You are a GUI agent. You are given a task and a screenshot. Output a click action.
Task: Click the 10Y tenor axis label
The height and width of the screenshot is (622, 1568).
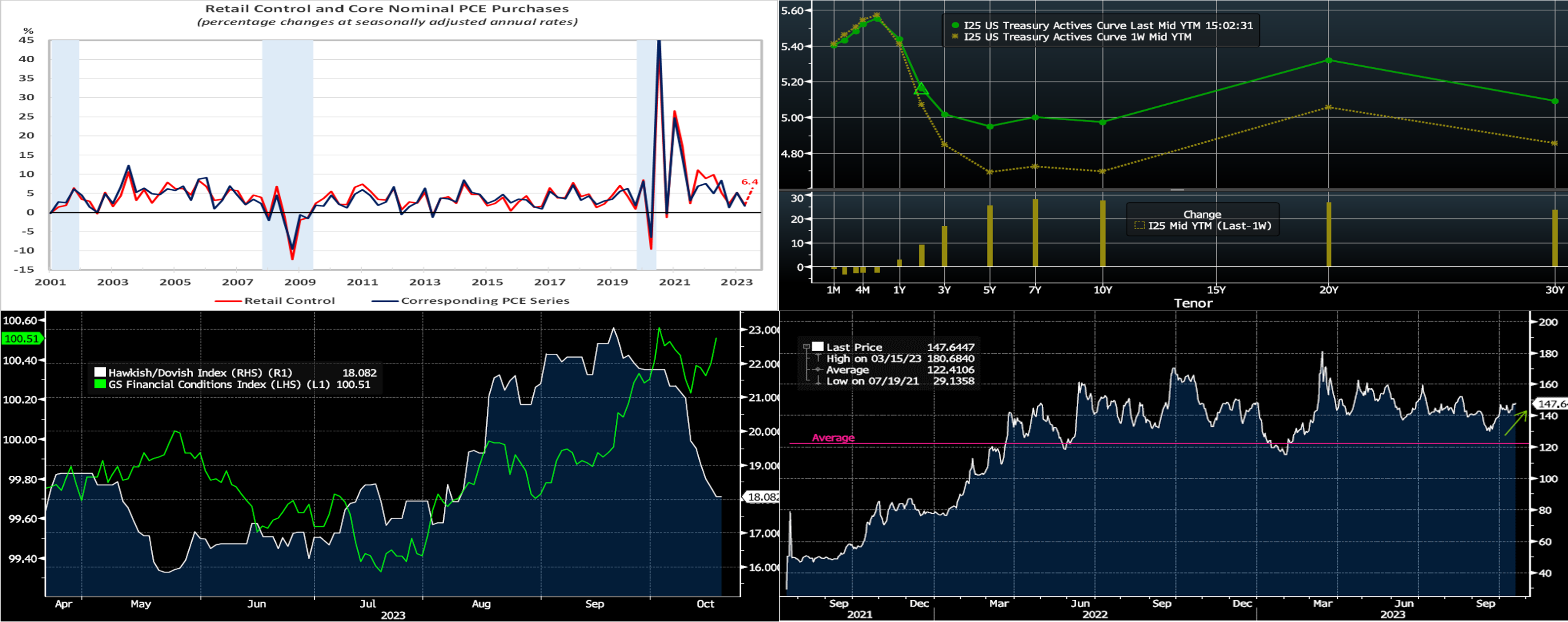(x=1102, y=290)
